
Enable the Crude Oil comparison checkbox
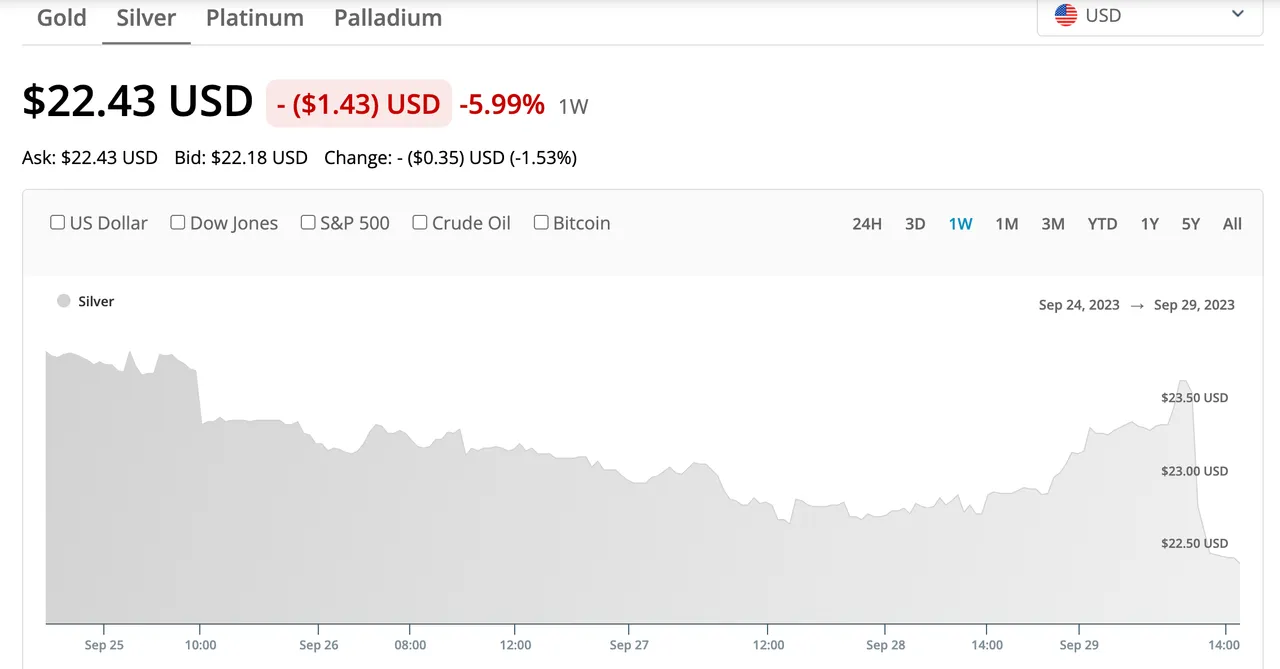pyautogui.click(x=420, y=223)
